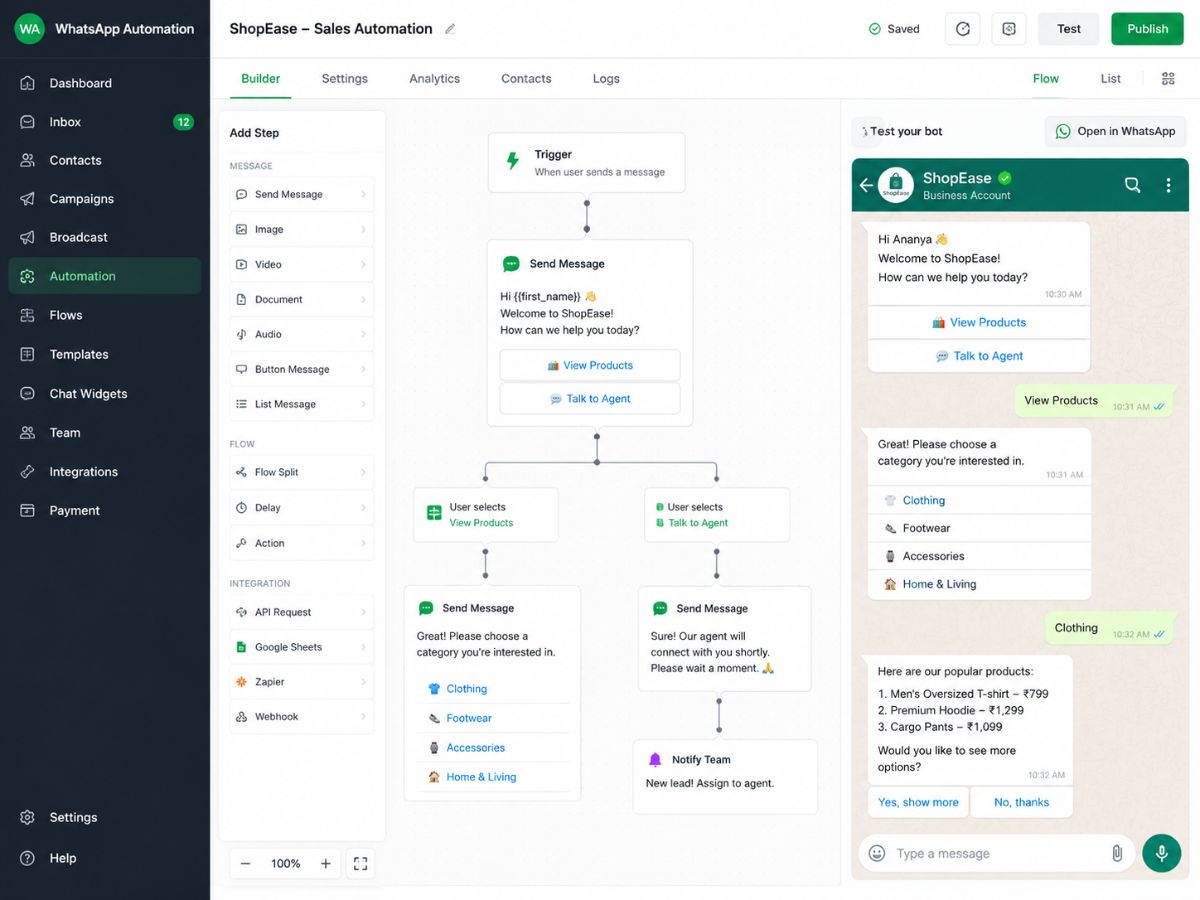Open Integrations from sidebar
Viewport: 1200px width, 900px height.
tap(104, 472)
